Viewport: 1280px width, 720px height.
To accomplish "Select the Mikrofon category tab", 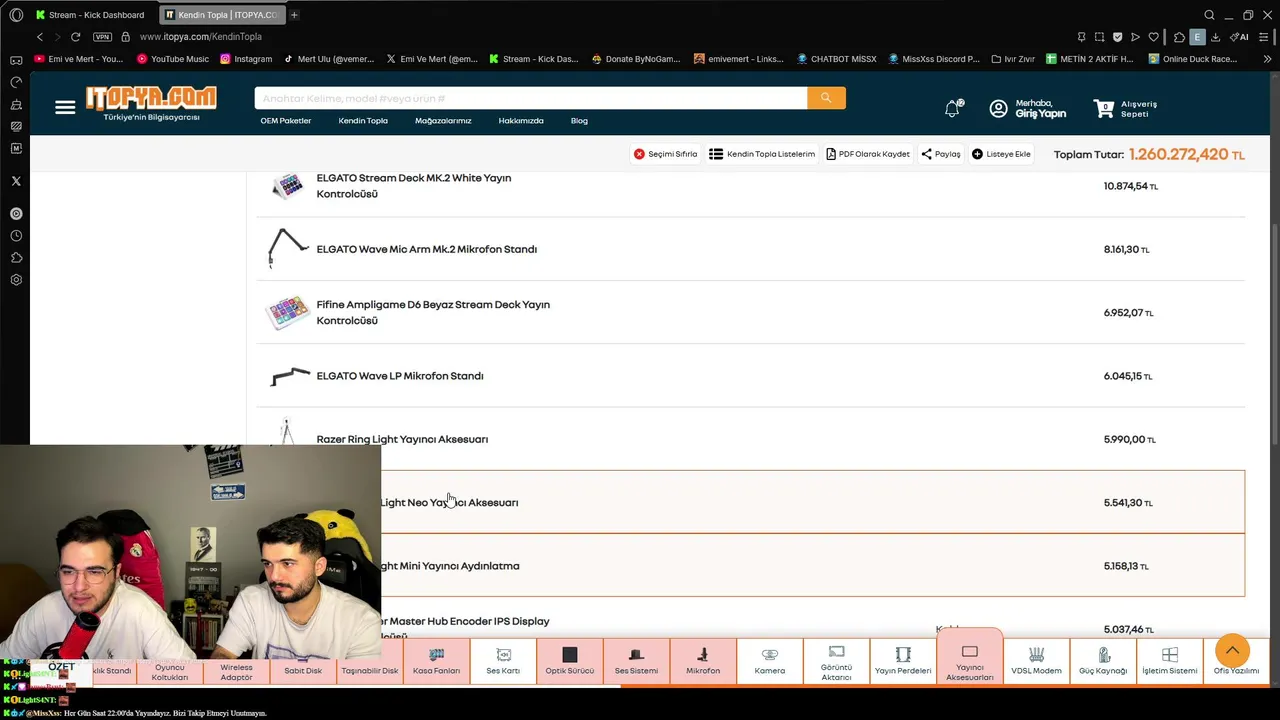I will click(x=703, y=661).
